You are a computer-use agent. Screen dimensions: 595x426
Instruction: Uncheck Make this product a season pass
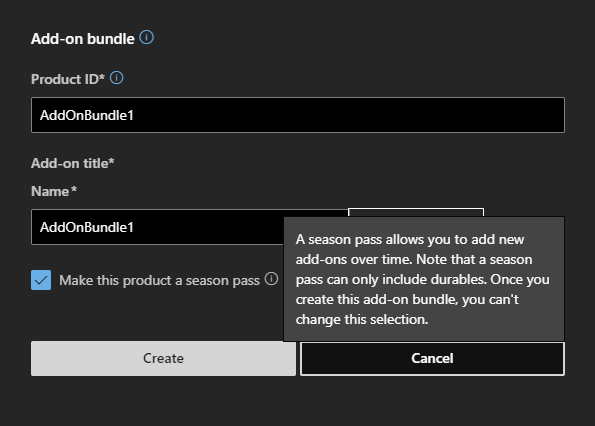click(x=41, y=280)
